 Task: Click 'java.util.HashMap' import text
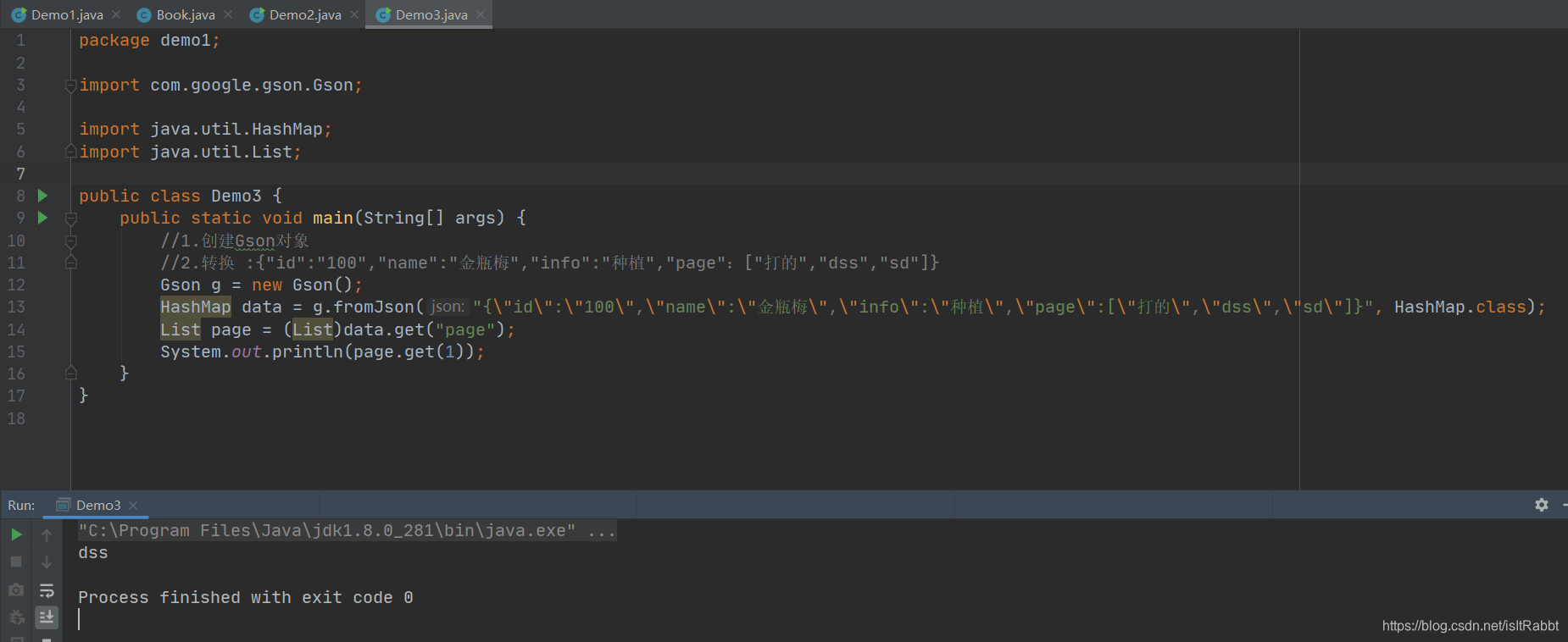click(x=236, y=130)
